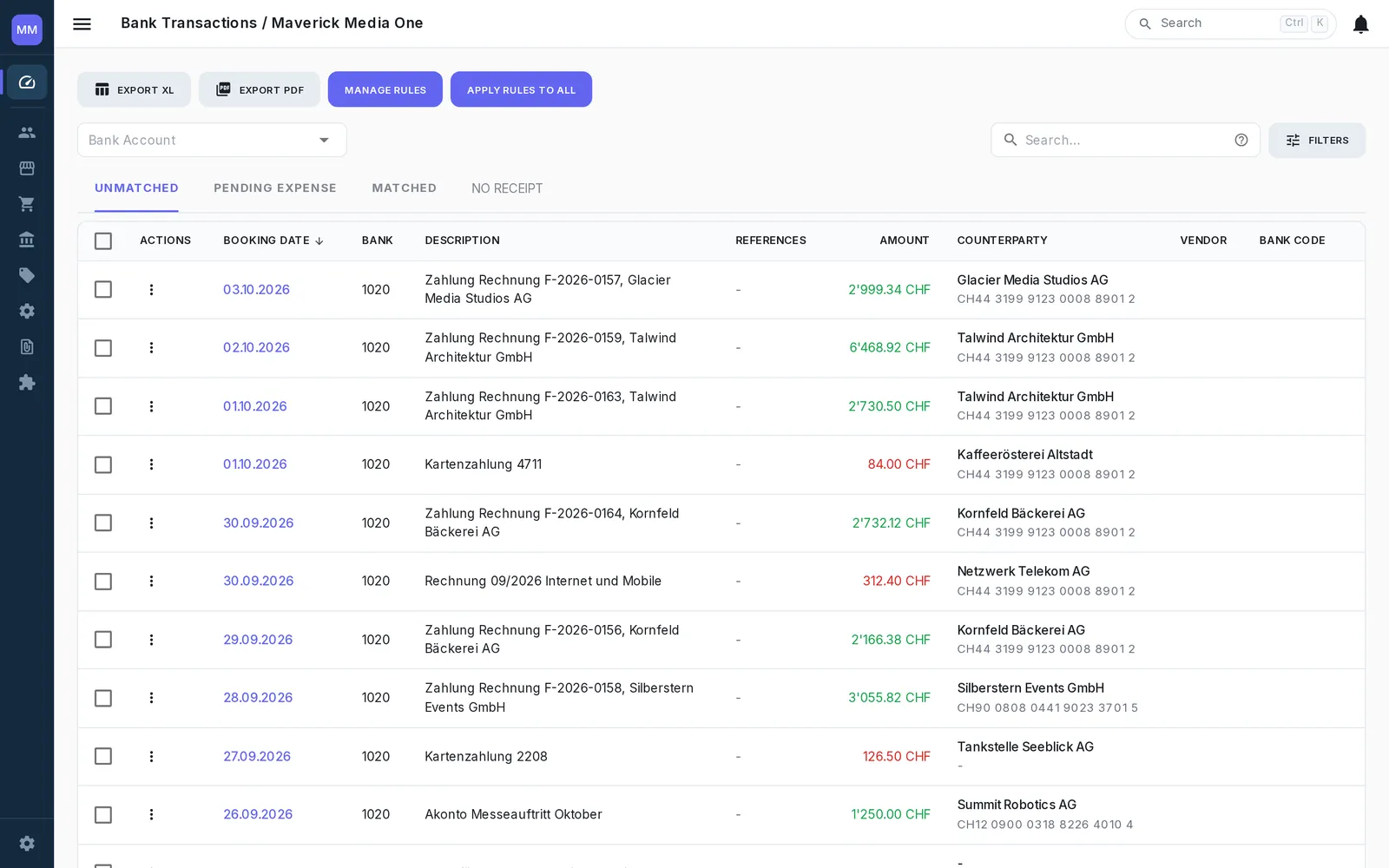The width and height of the screenshot is (1389, 868).
Task: Toggle the select-all checkbox in table header
Action: 103,240
